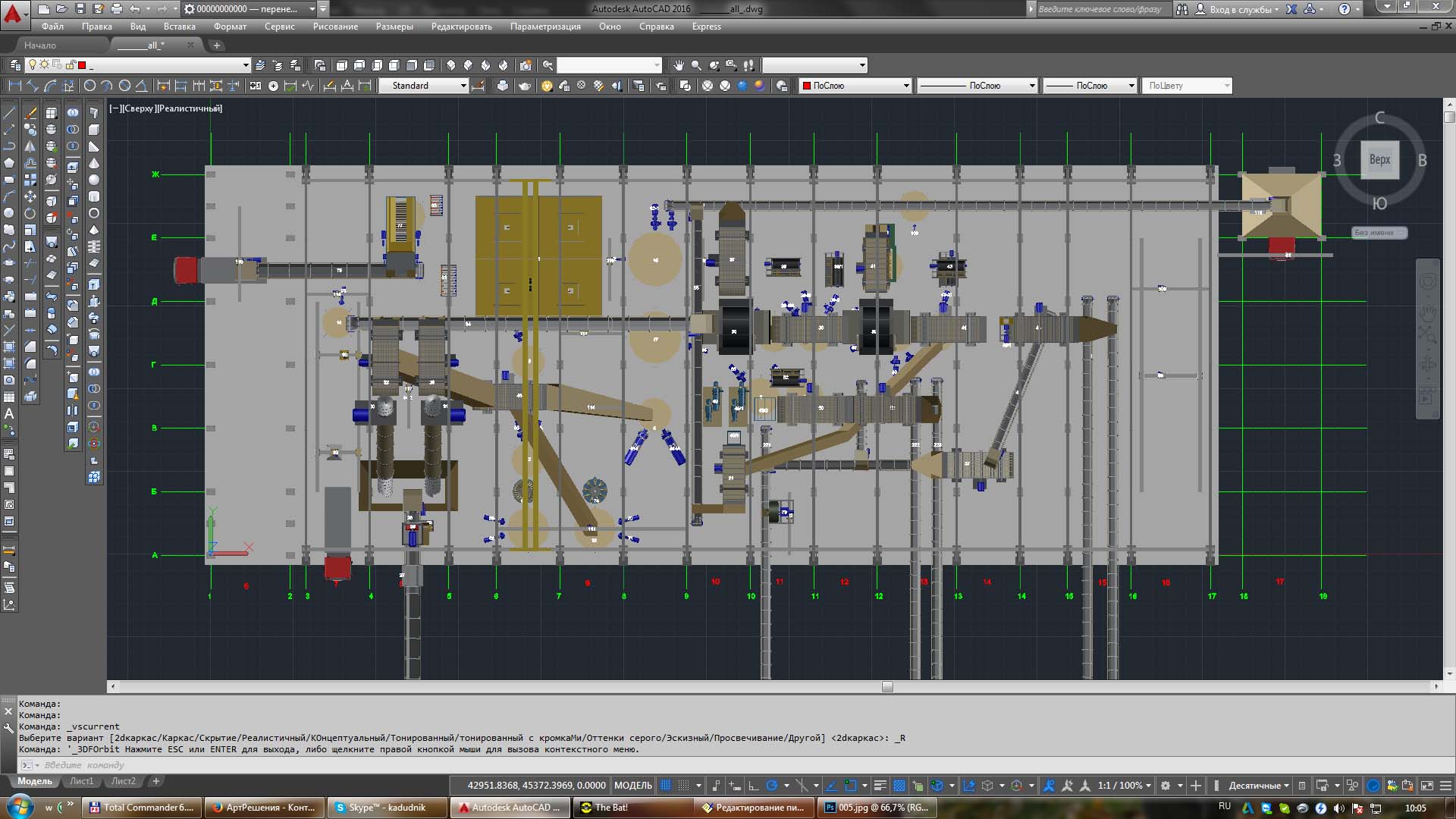
Task: Select the Line drawing tool
Action: pos(9,113)
